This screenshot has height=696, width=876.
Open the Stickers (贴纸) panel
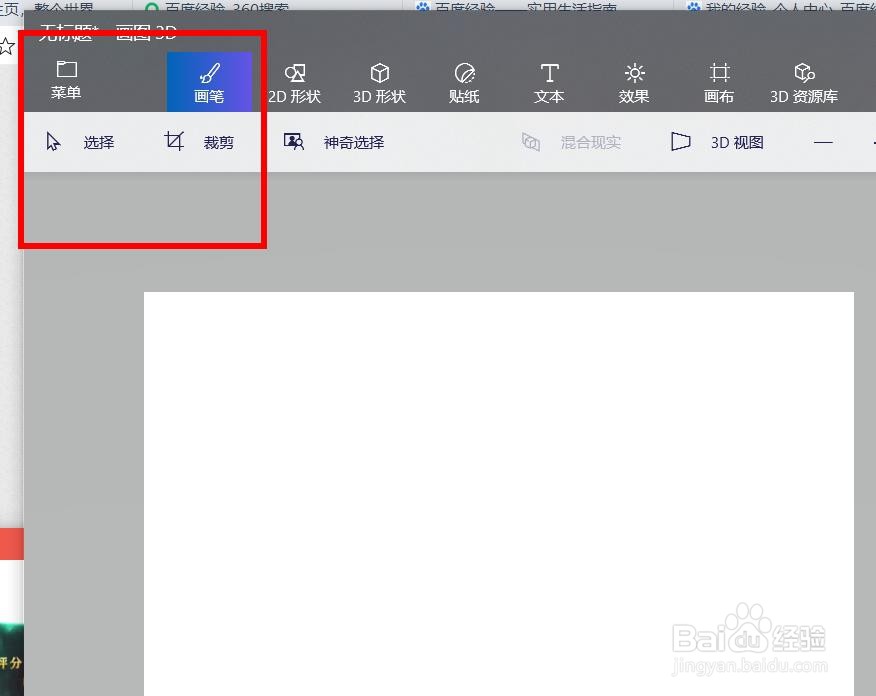tap(464, 81)
